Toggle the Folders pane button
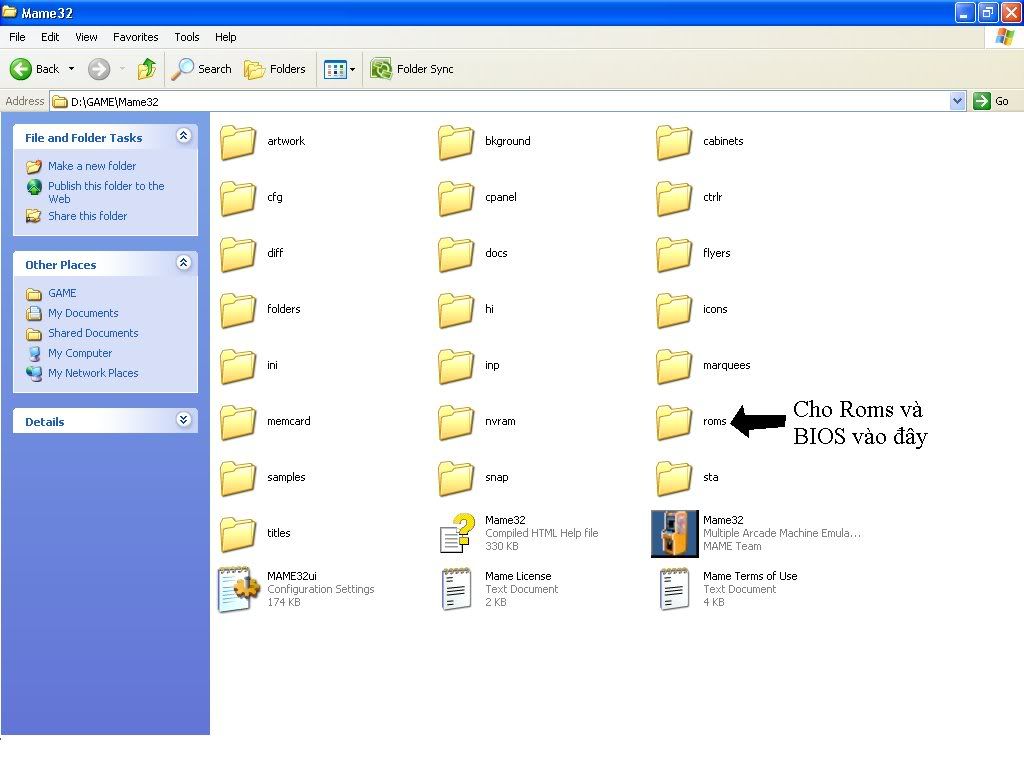 pyautogui.click(x=274, y=69)
